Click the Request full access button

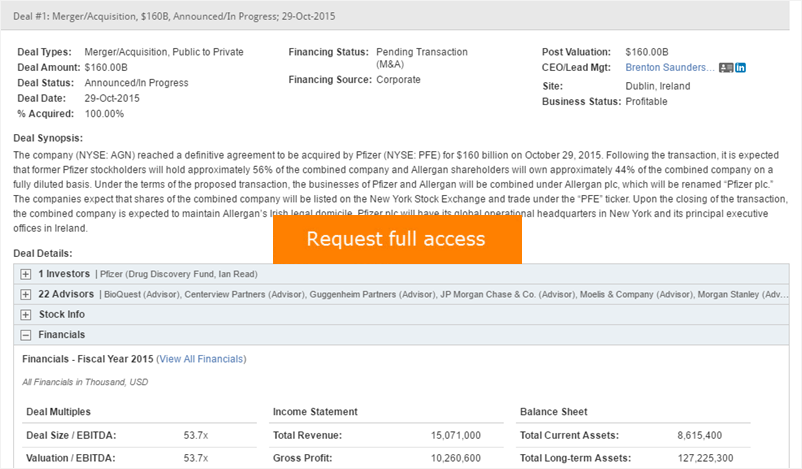[397, 239]
